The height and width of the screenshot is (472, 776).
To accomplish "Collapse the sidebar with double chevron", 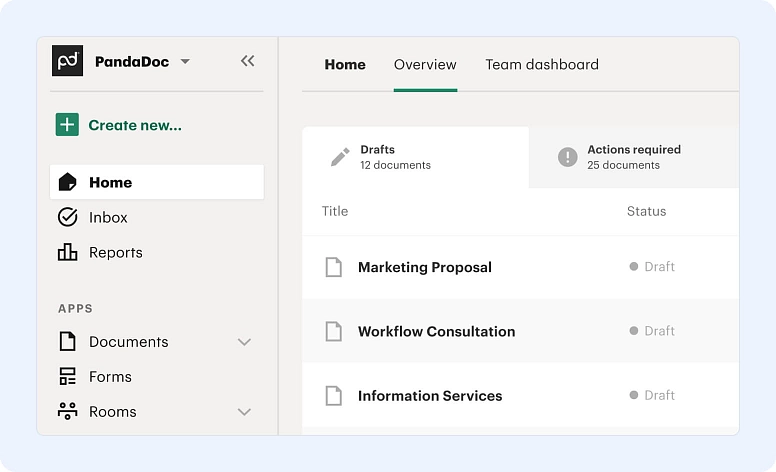I will (x=247, y=61).
